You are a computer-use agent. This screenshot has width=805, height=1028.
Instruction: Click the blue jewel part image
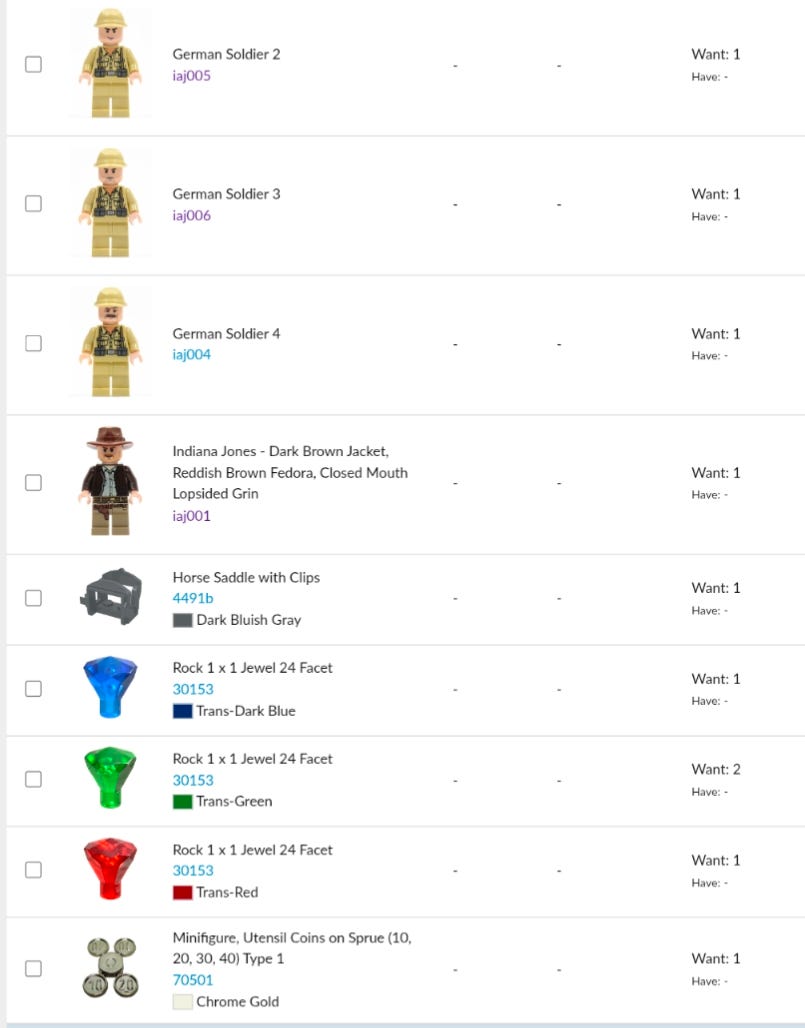(110, 688)
